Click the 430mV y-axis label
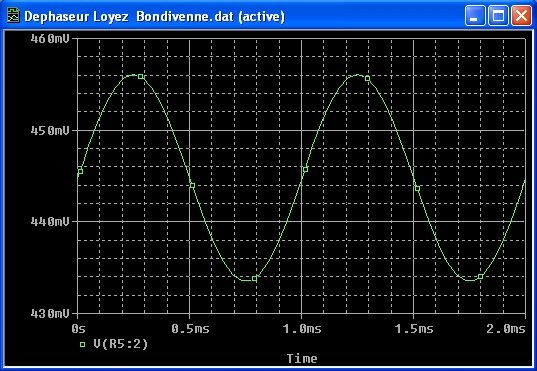Screen dimensions: 537x371 click(x=50, y=313)
